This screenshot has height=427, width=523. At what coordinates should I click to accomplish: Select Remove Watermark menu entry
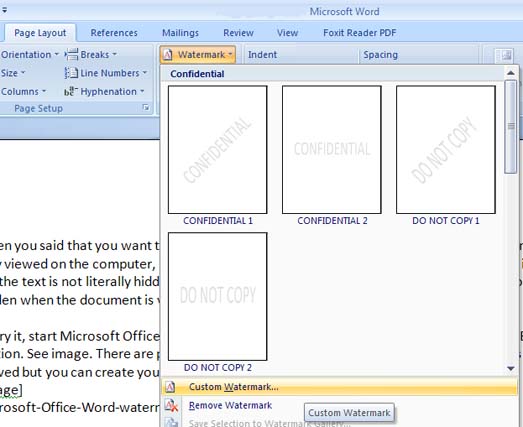point(230,405)
